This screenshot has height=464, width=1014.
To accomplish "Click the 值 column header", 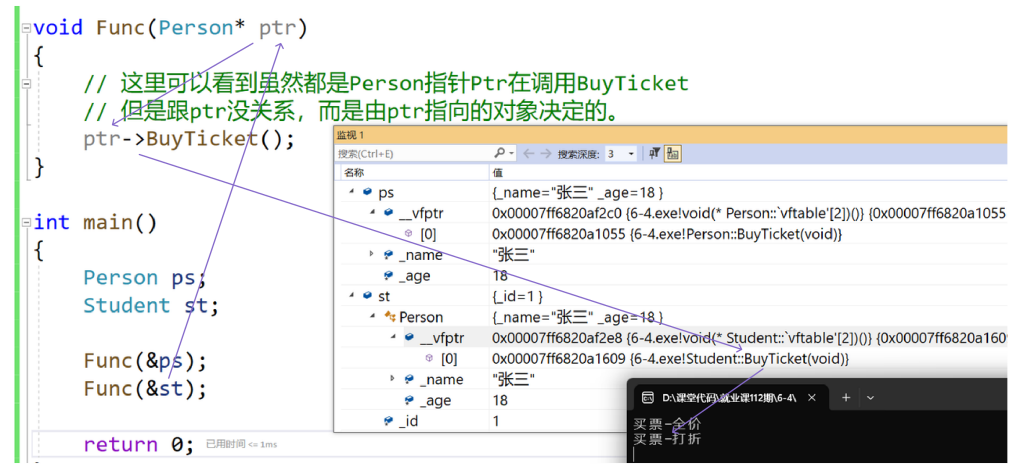I will tap(498, 173).
